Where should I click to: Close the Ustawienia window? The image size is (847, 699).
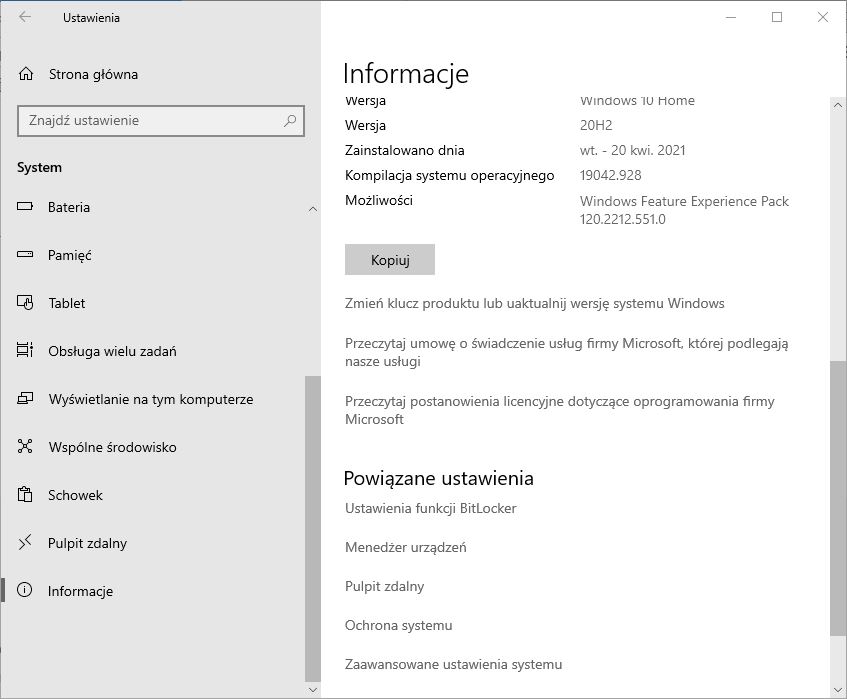(x=823, y=17)
